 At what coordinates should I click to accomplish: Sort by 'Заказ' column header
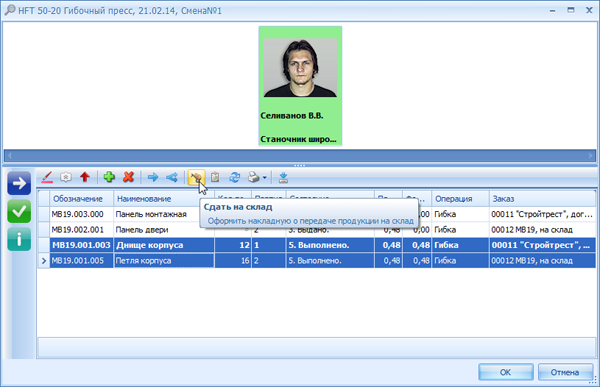coord(542,199)
